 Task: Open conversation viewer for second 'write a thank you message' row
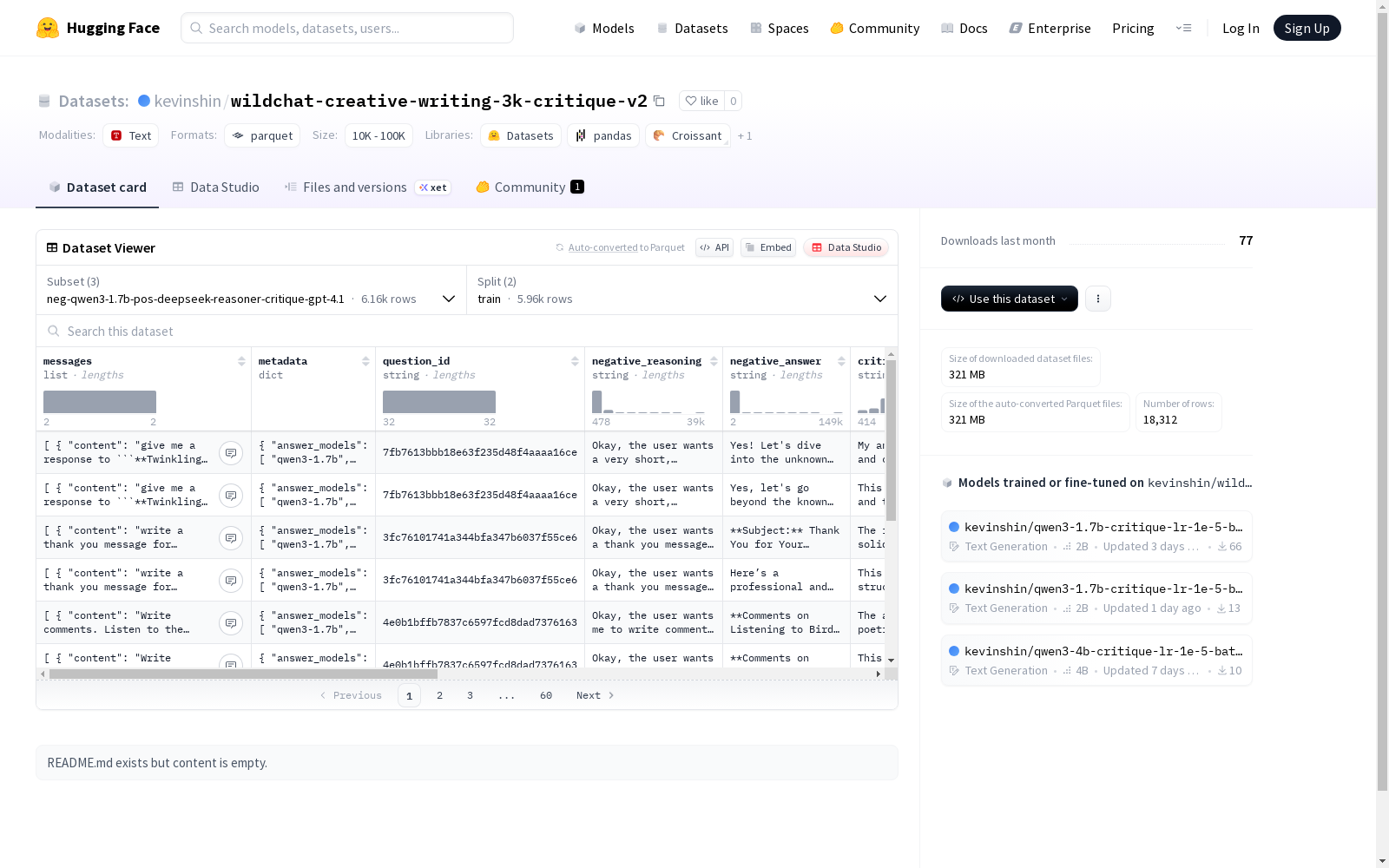(x=231, y=581)
